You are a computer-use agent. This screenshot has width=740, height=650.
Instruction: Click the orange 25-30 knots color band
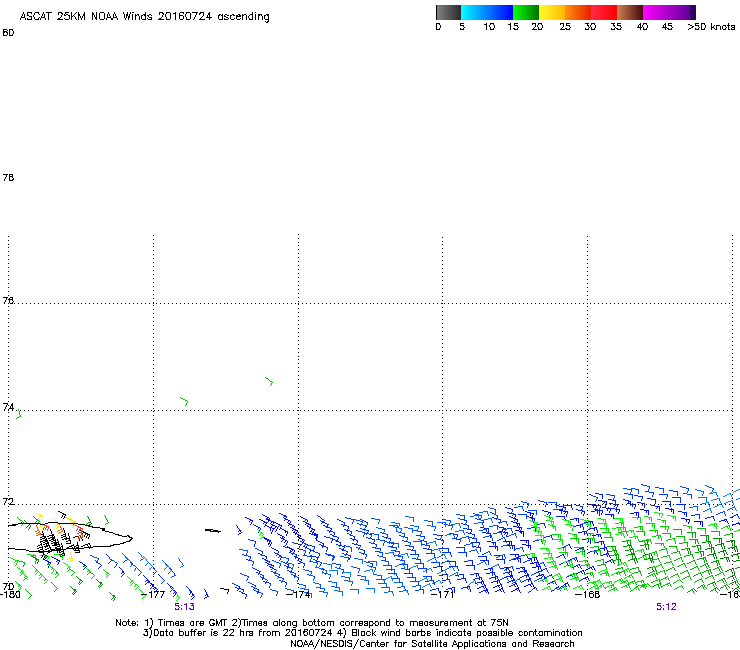578,12
